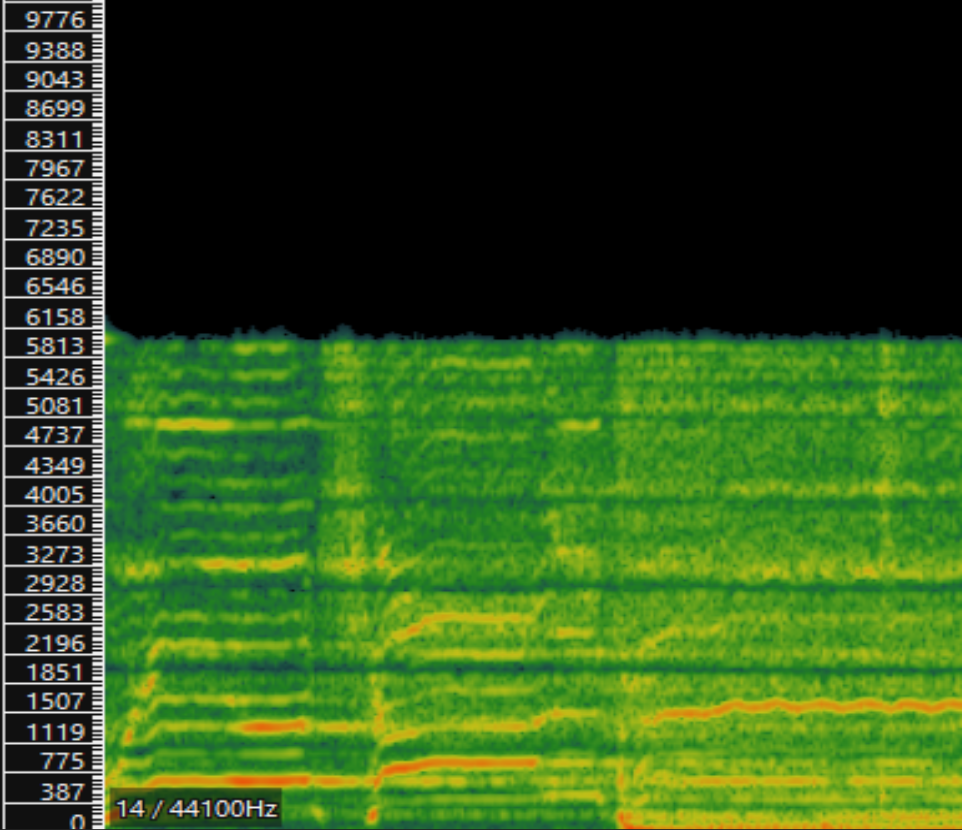Click the empty black area above 6158 Hz
The height and width of the screenshot is (830, 962).
[x=530, y=160]
